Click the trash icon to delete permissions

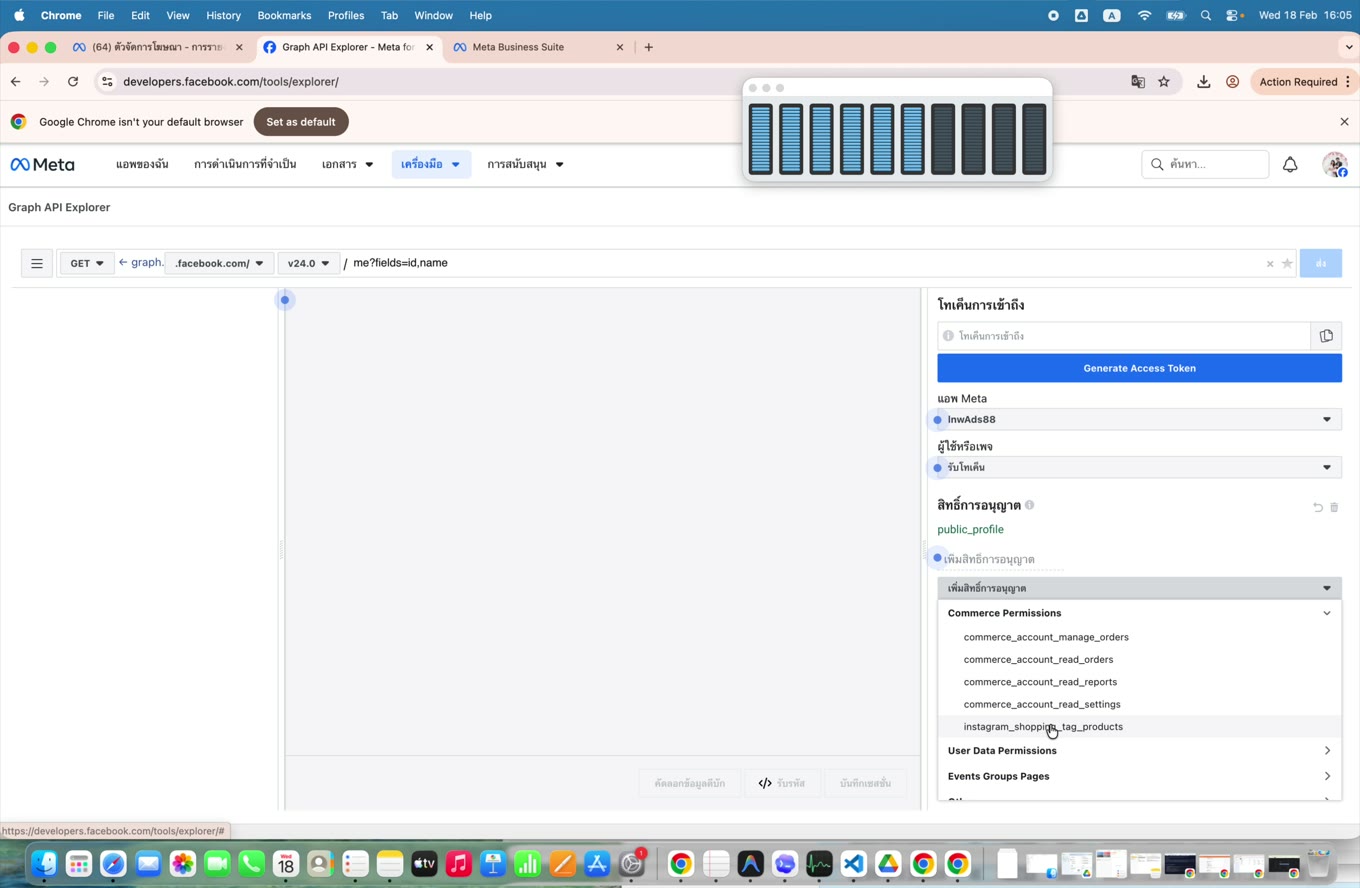[x=1334, y=507]
